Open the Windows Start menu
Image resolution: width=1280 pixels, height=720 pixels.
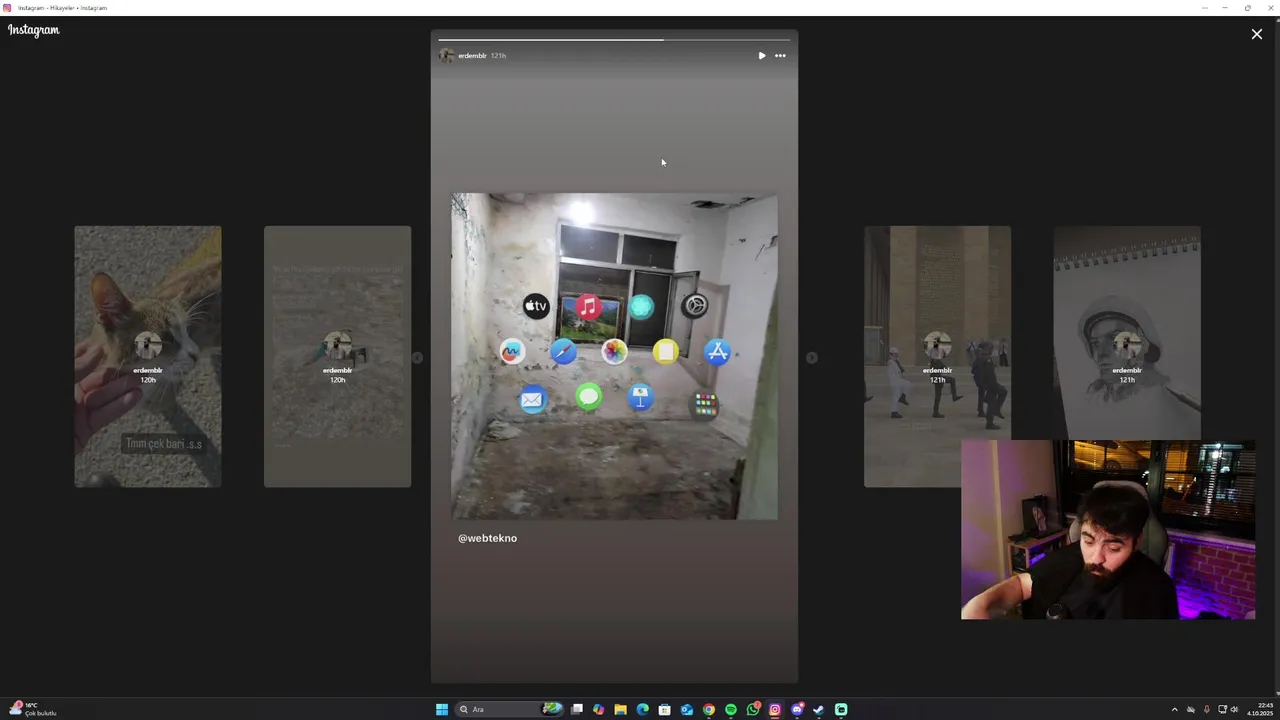tap(442, 710)
